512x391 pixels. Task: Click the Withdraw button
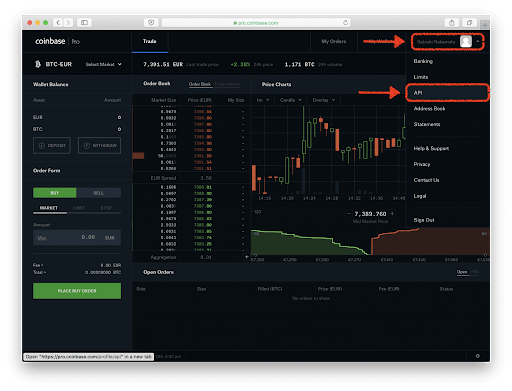point(99,146)
